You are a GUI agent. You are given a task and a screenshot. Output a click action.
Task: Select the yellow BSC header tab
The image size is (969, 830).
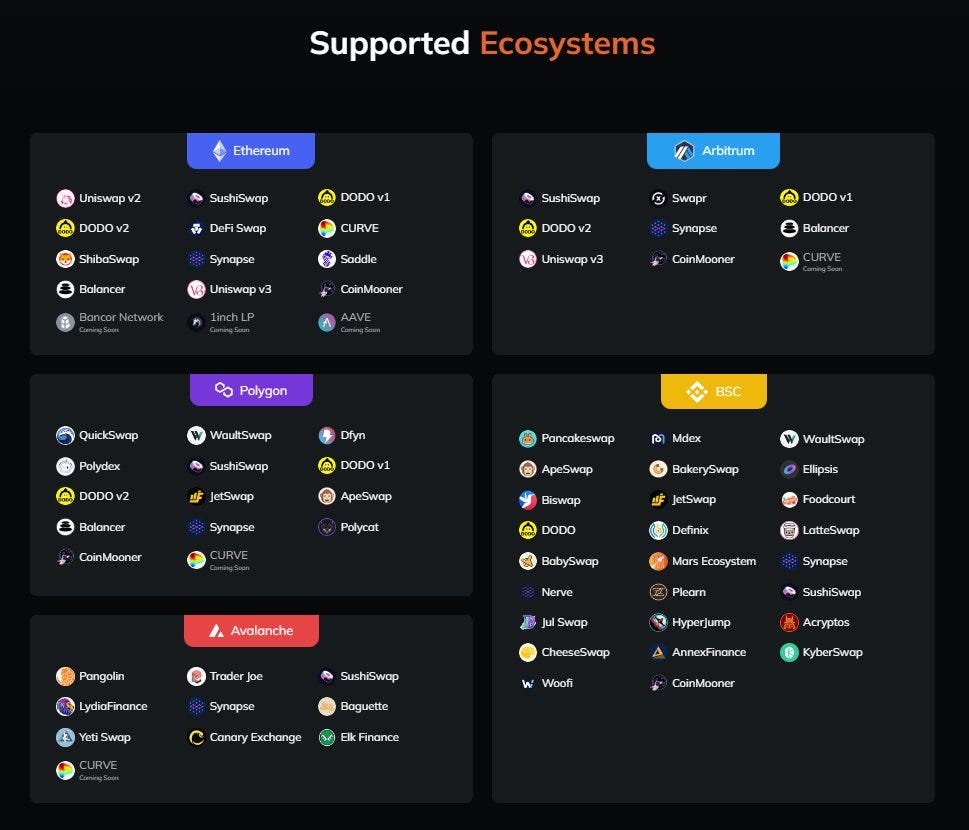pos(714,391)
